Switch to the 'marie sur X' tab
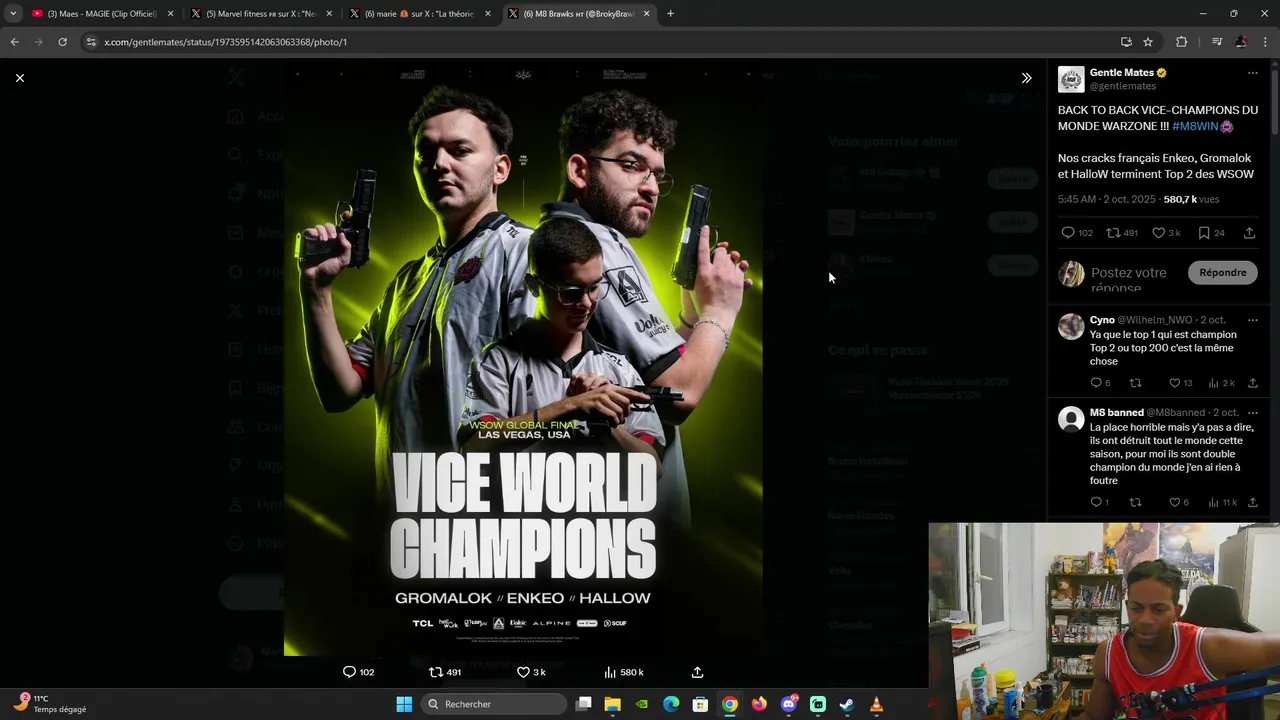This screenshot has height=720, width=1280. (x=419, y=14)
